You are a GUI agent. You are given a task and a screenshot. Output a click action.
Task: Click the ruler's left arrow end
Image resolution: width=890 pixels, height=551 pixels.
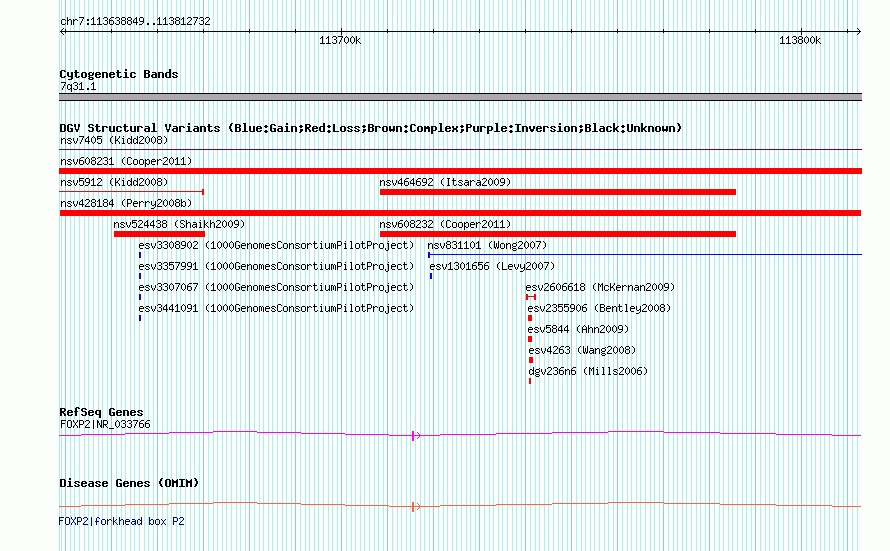(63, 32)
